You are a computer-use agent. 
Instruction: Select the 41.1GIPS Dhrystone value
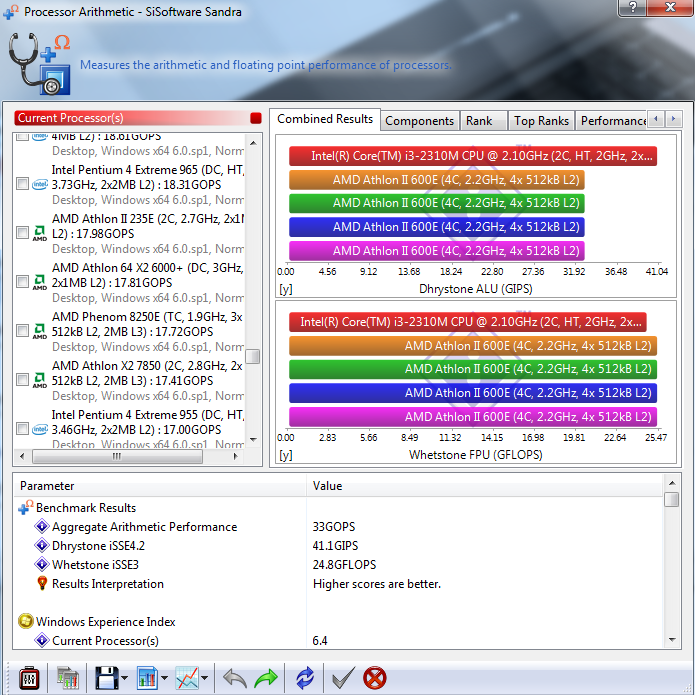click(335, 546)
